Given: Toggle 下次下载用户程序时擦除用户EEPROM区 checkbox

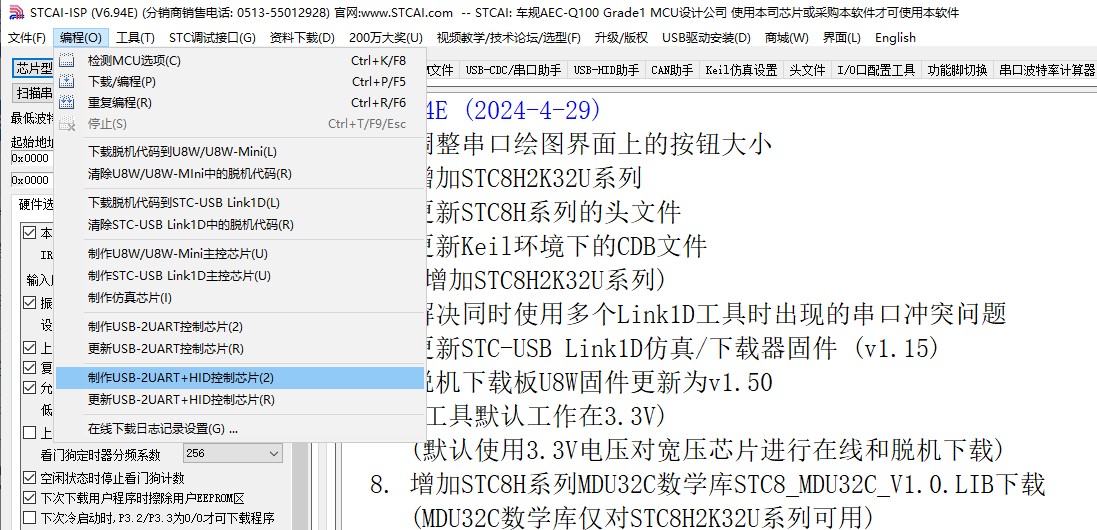Looking at the screenshot, I should [x=29, y=499].
